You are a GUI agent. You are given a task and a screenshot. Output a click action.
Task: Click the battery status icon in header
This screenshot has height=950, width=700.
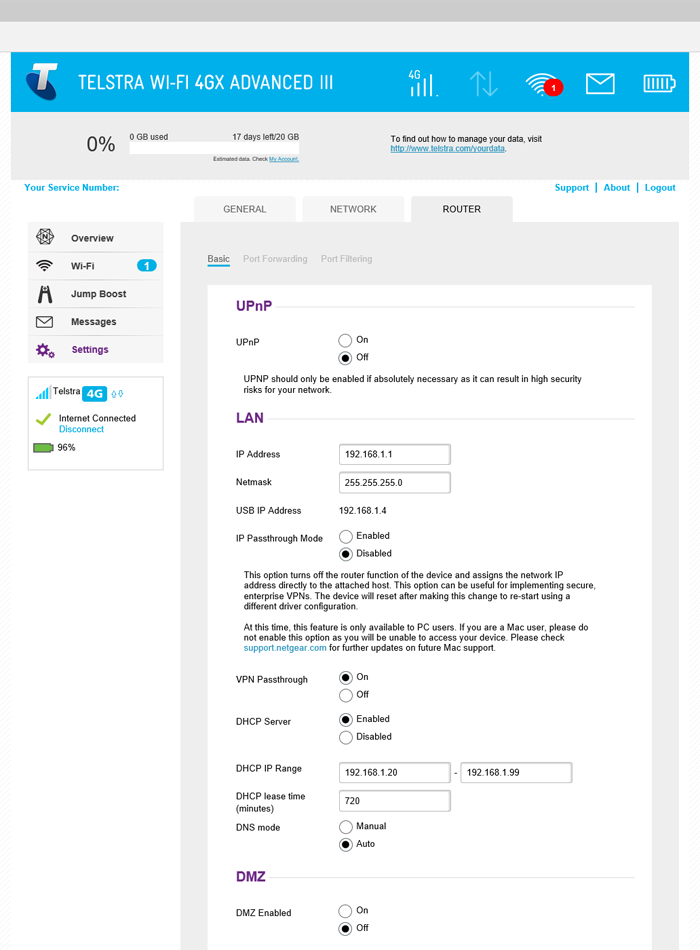[x=659, y=84]
